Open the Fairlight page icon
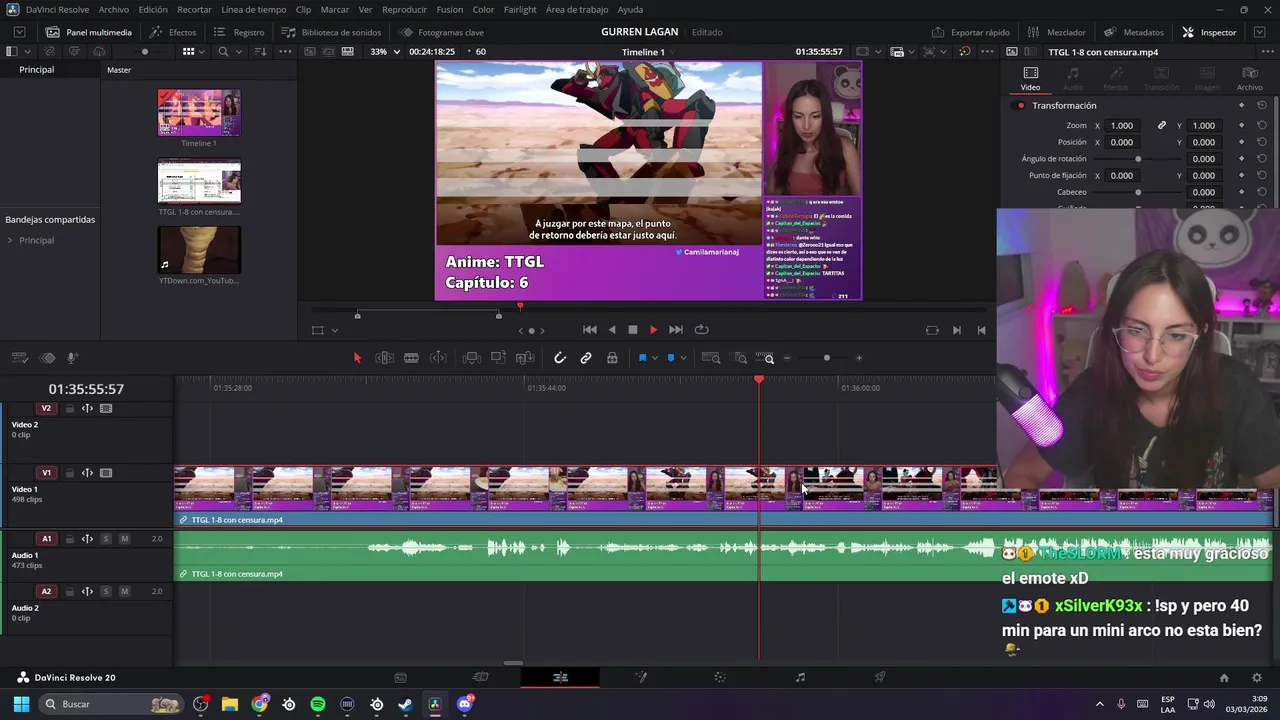 [x=800, y=677]
